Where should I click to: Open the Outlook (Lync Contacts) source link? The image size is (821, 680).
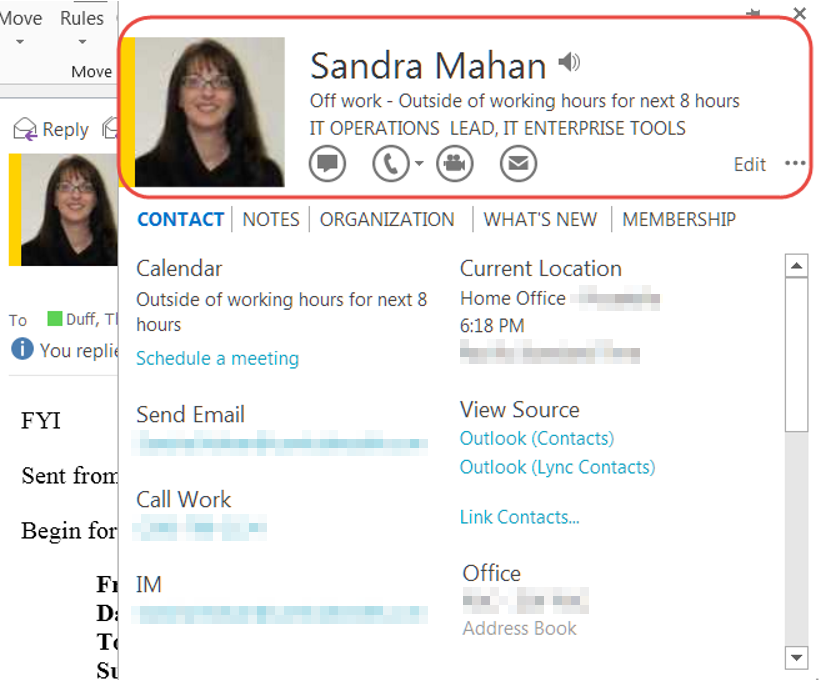(557, 467)
